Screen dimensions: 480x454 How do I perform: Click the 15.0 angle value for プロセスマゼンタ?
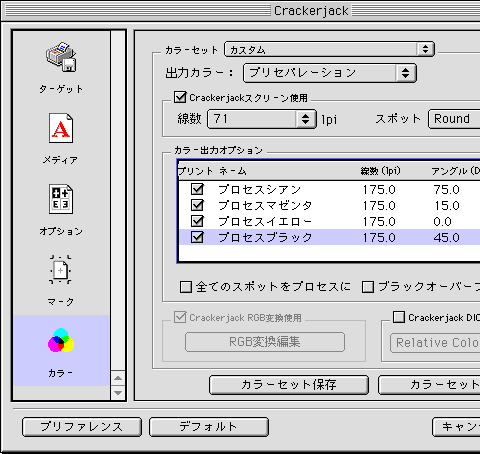(x=447, y=206)
